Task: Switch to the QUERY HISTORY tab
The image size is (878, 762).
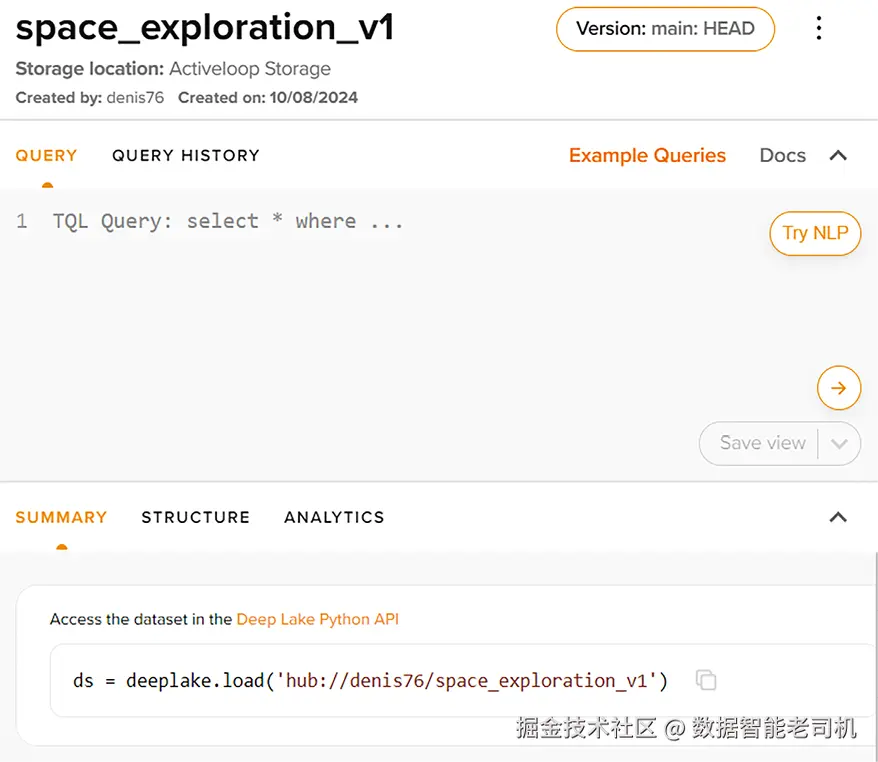Action: click(186, 155)
